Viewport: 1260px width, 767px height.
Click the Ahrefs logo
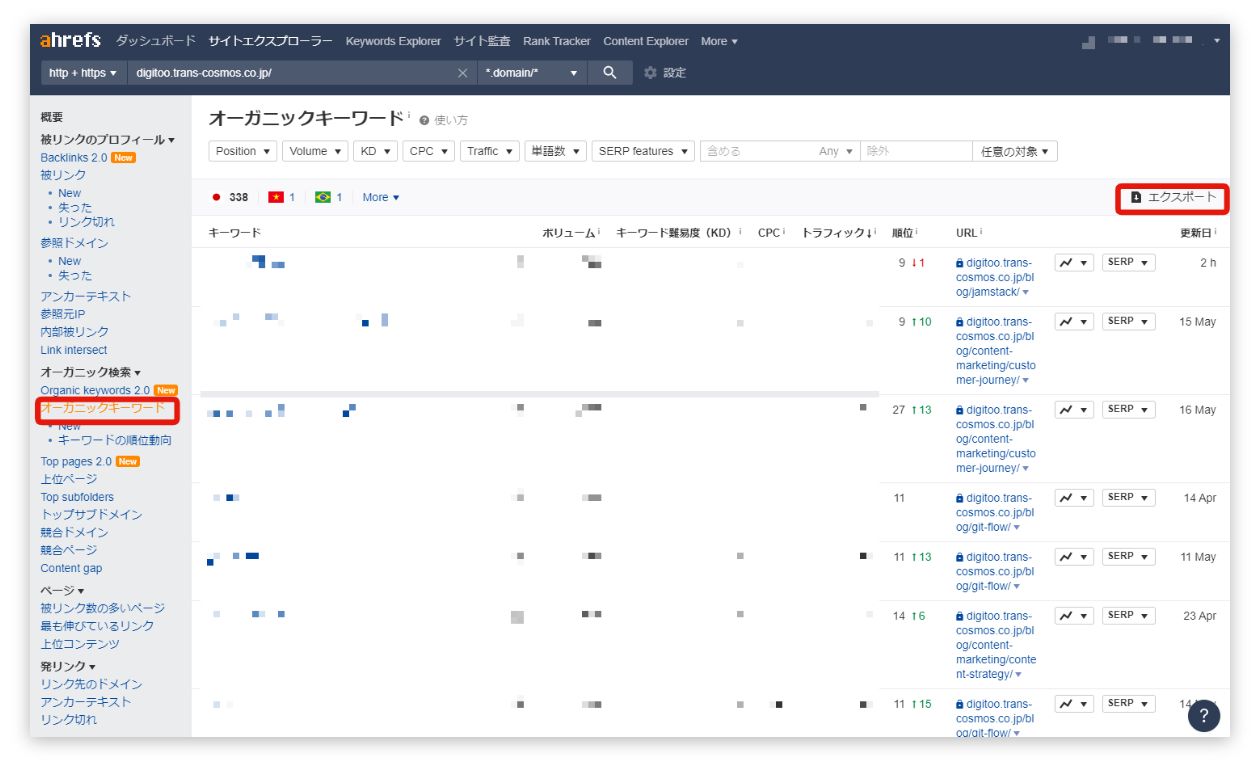(x=70, y=41)
